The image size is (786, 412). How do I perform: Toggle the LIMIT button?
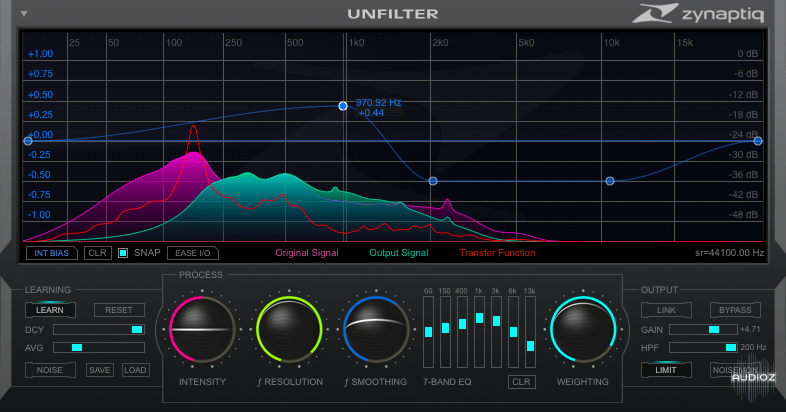666,370
